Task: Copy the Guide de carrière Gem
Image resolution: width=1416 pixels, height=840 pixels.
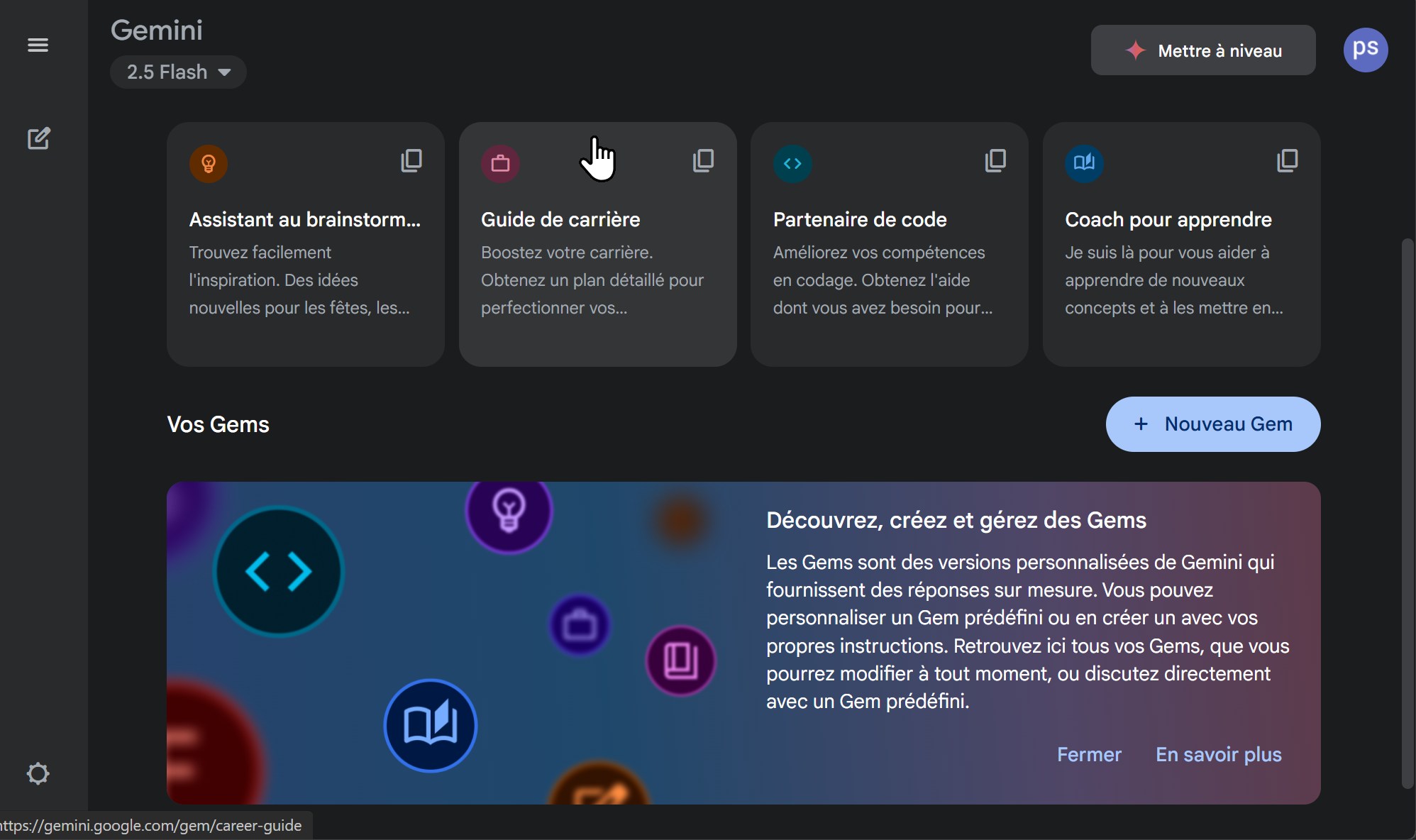Action: tap(703, 161)
